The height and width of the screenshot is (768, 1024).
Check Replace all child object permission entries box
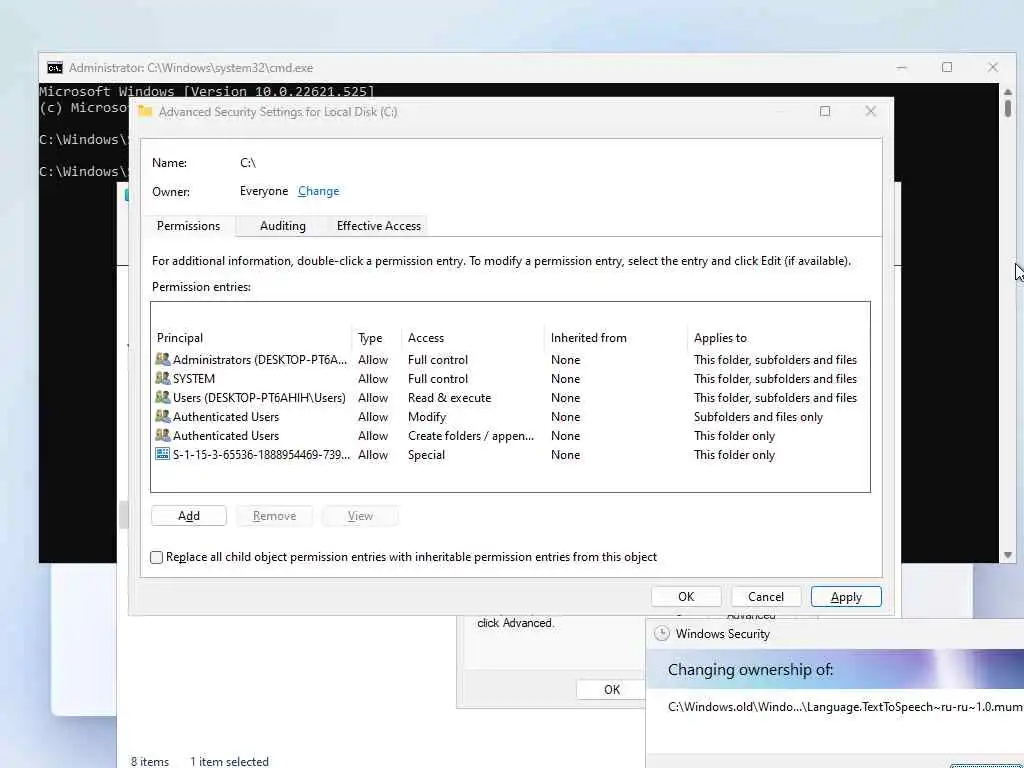tap(156, 557)
